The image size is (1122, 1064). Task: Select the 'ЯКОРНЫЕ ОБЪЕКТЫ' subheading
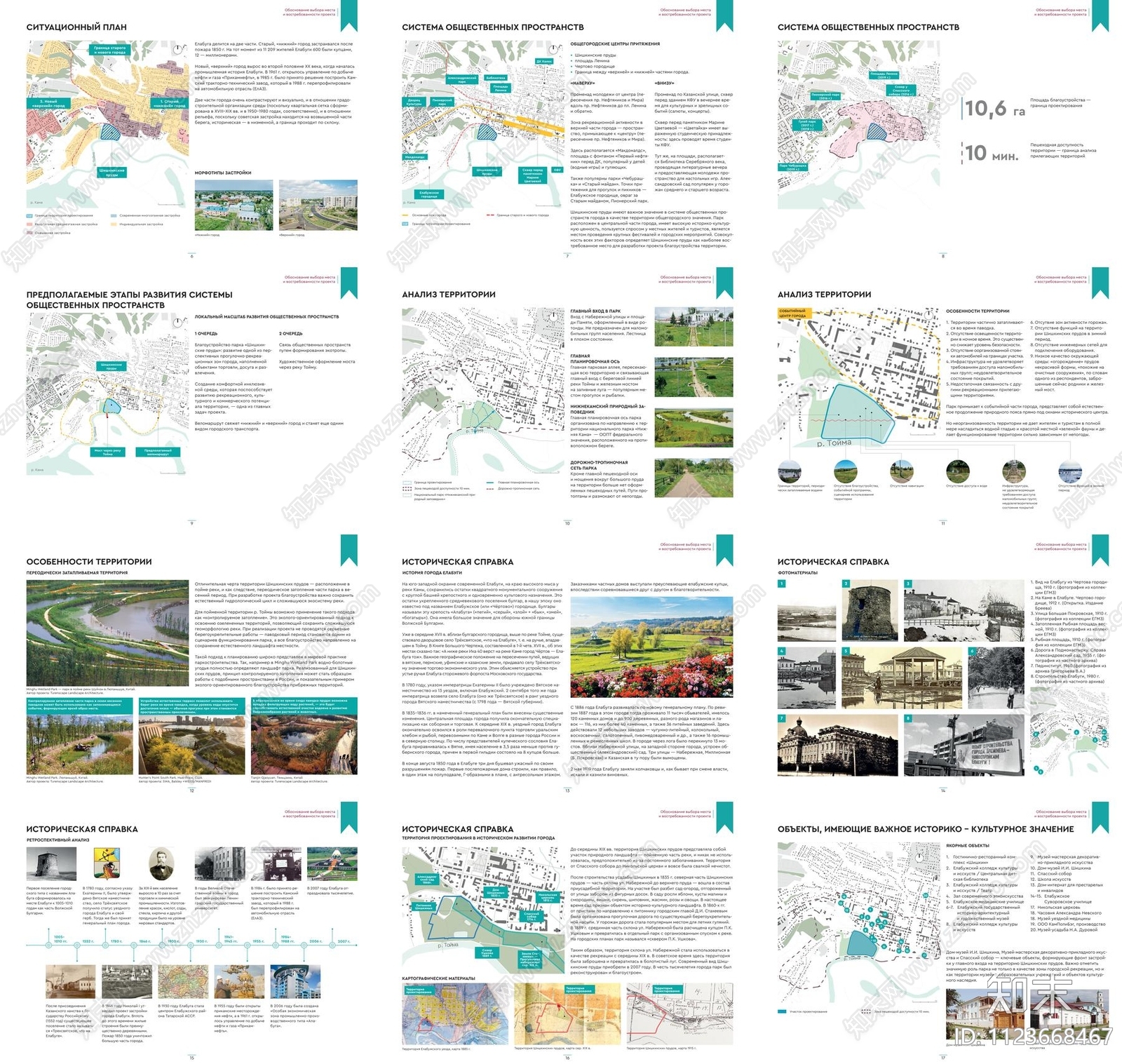[968, 845]
